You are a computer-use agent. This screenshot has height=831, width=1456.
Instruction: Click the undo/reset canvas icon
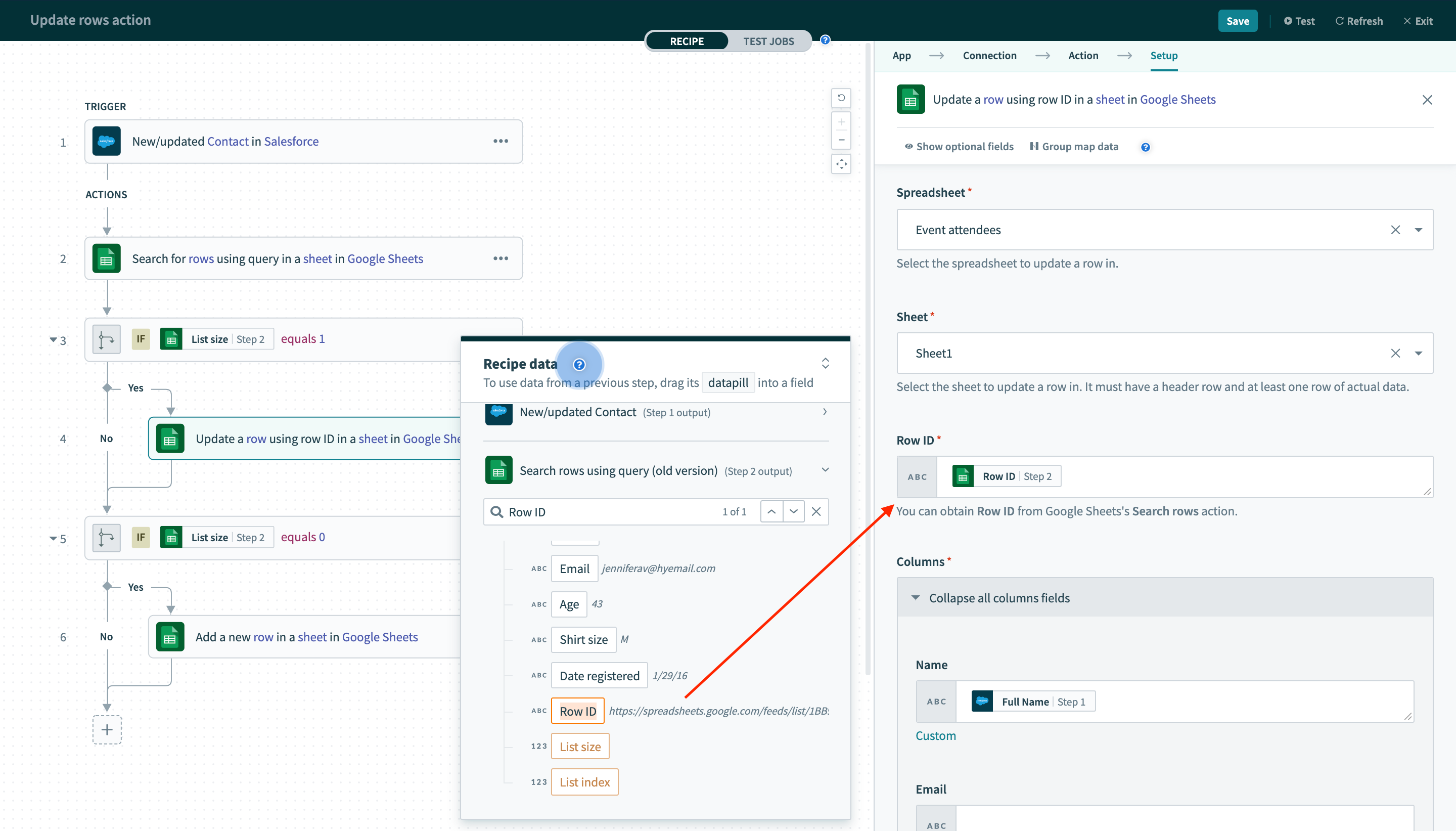pyautogui.click(x=841, y=98)
